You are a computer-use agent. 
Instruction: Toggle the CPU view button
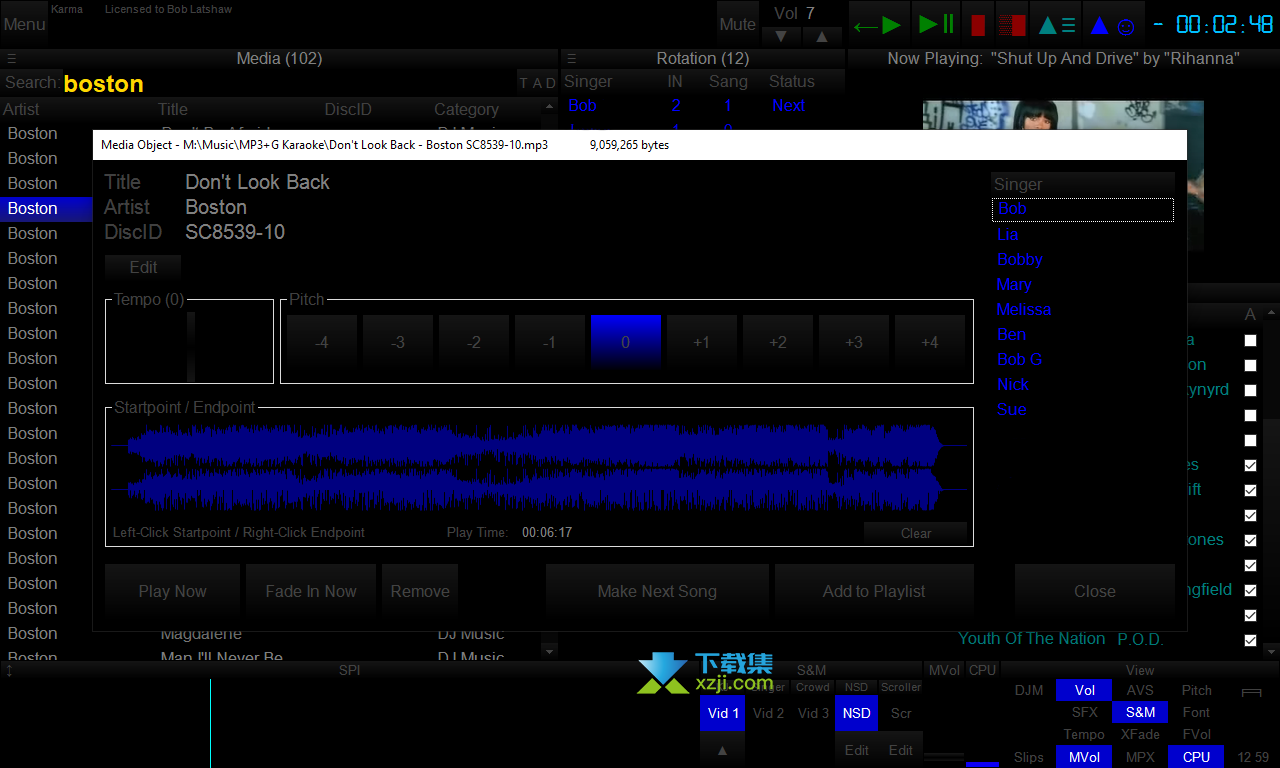1196,757
